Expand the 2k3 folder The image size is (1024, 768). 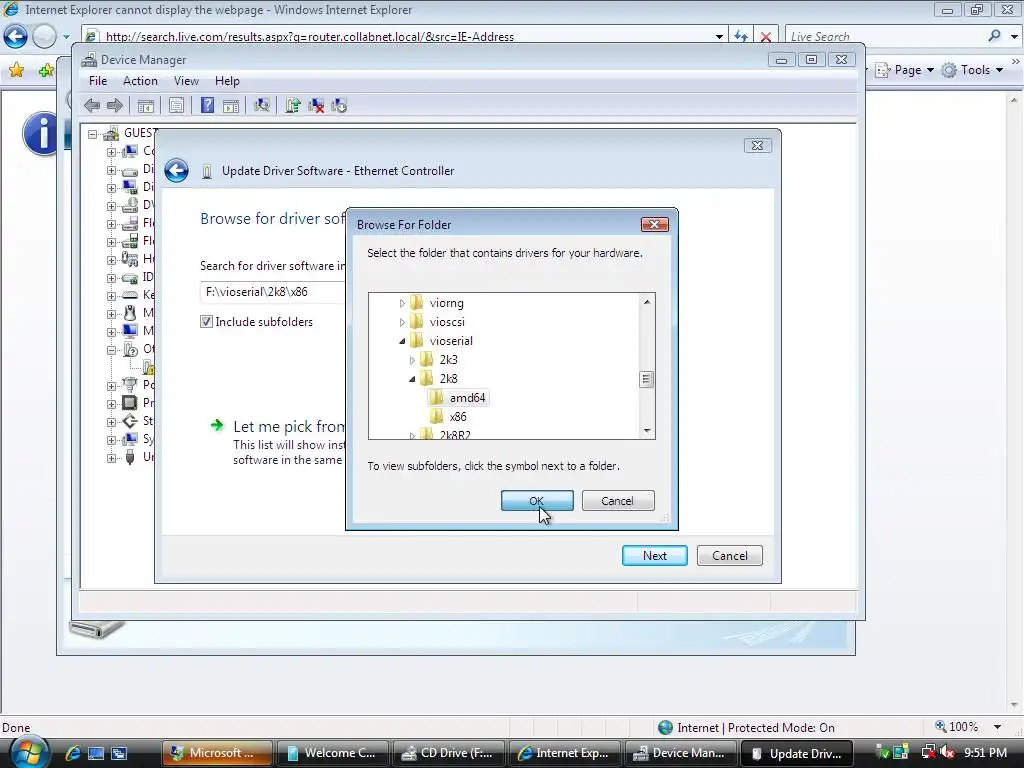tap(412, 360)
